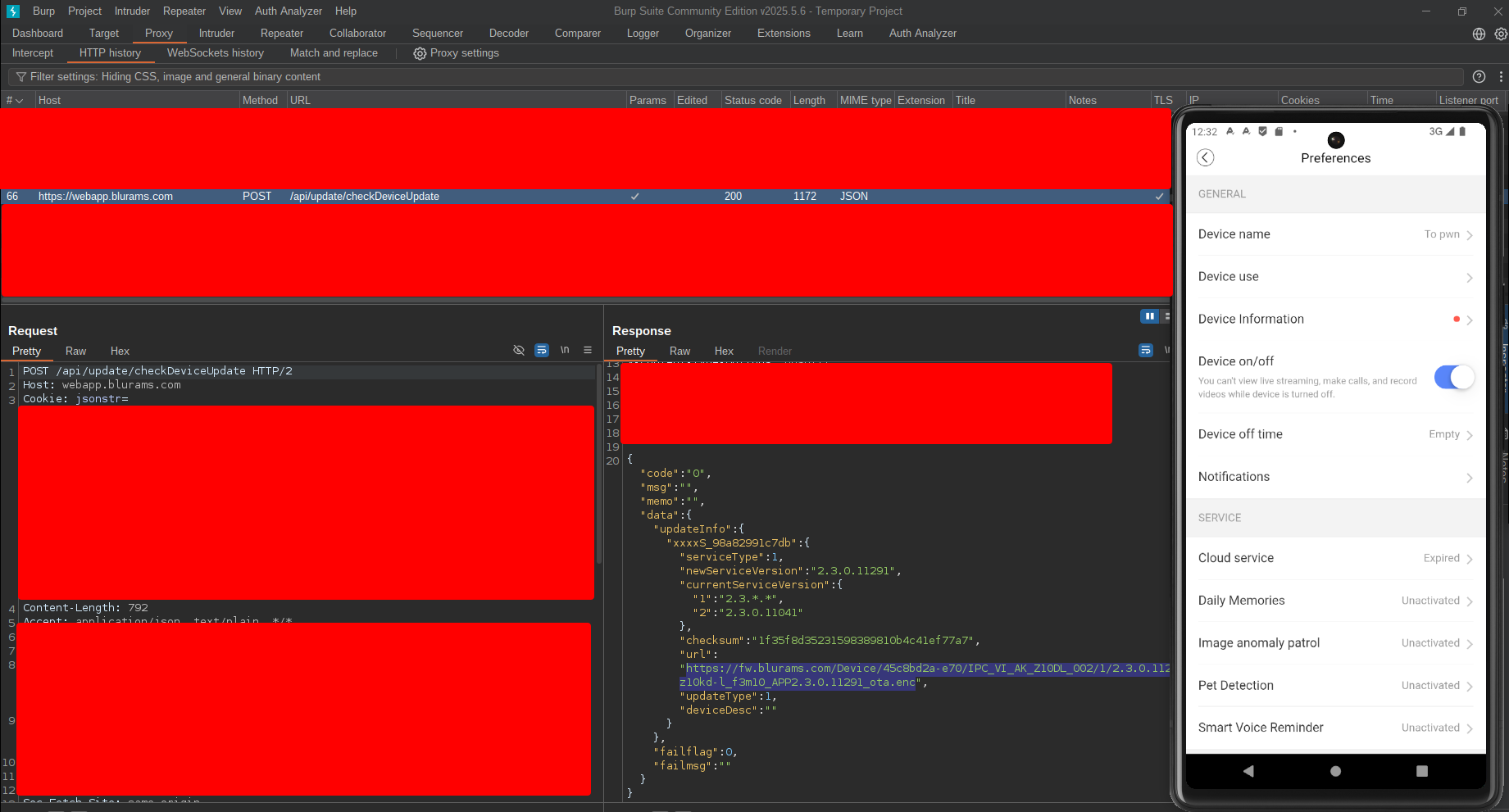Image resolution: width=1509 pixels, height=812 pixels.
Task: Toggle hidden-characters eye icon in Request pane
Action: (x=519, y=350)
